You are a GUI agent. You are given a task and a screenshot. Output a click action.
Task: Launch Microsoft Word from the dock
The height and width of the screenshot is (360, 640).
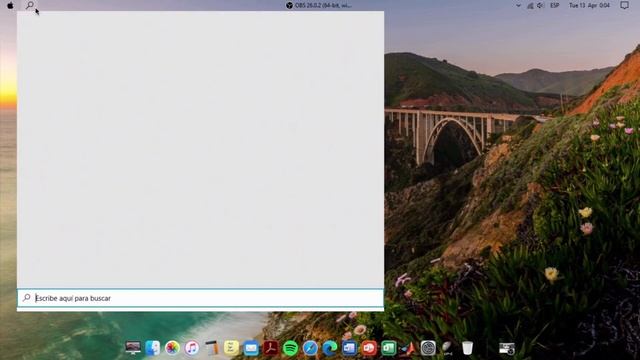(x=349, y=348)
